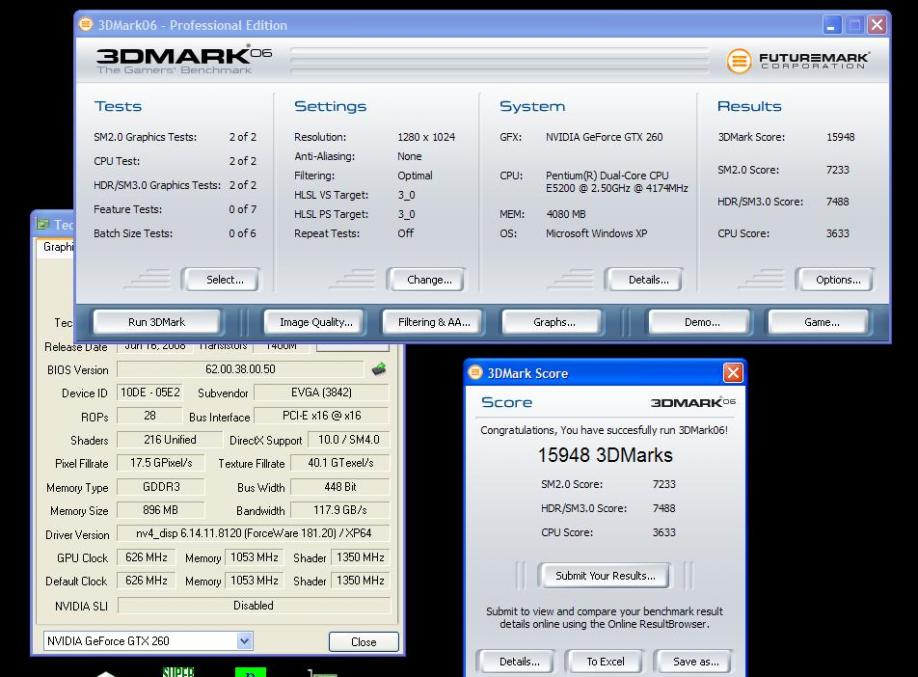The height and width of the screenshot is (677, 918).
Task: Click the Bandwidth field 117.9 GB/s
Action: click(340, 510)
